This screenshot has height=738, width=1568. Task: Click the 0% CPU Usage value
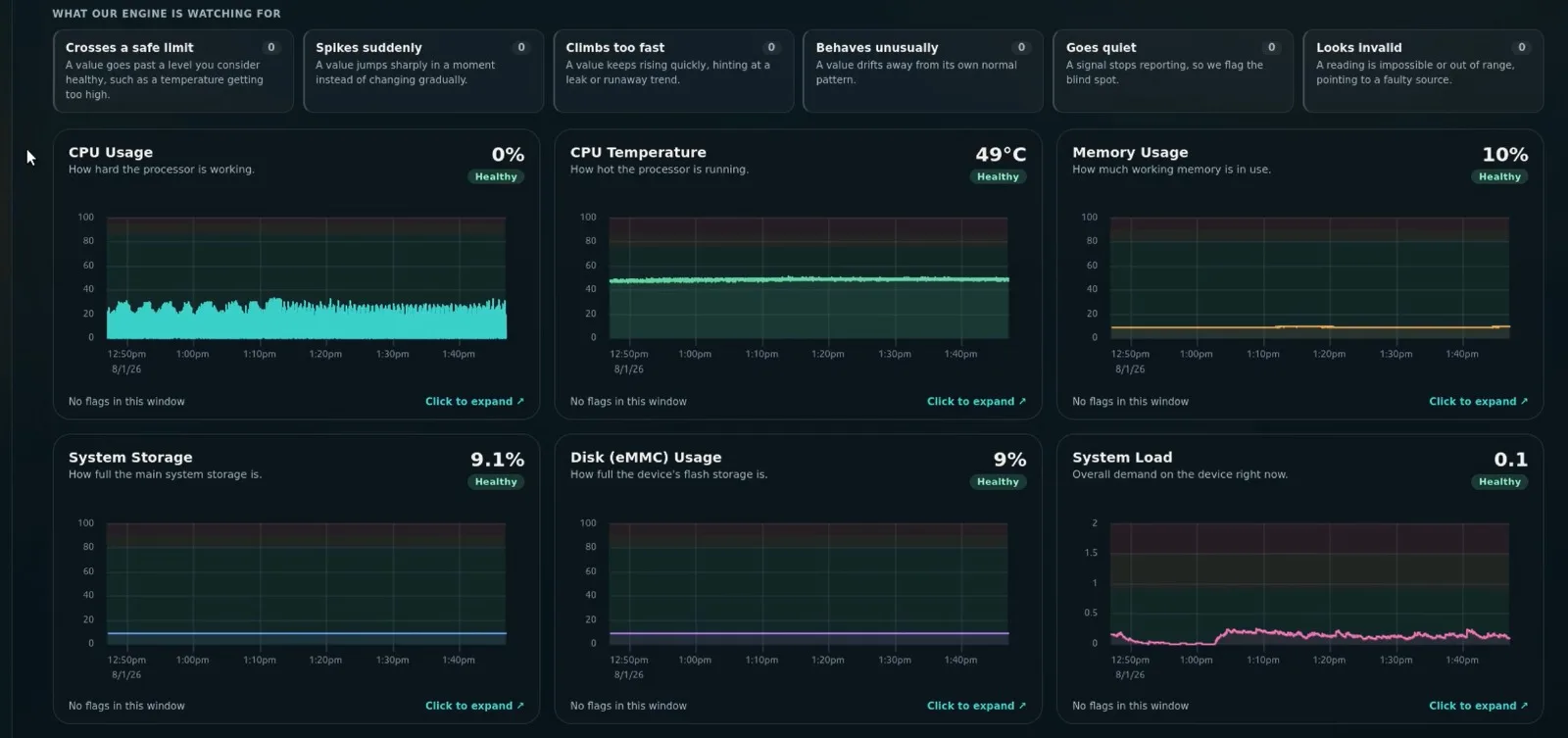point(508,155)
